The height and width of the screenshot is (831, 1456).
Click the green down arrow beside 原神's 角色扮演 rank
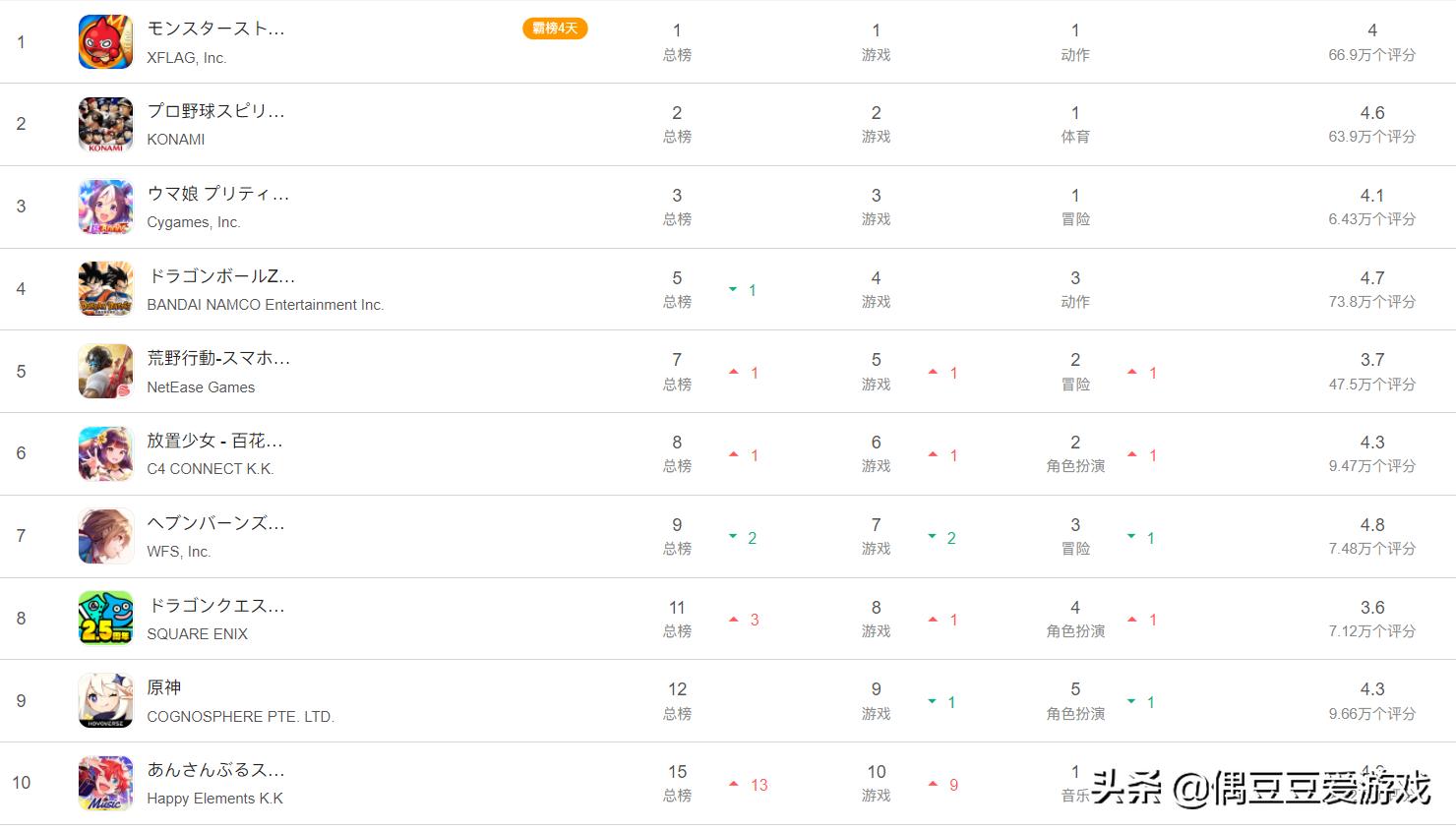point(1131,702)
